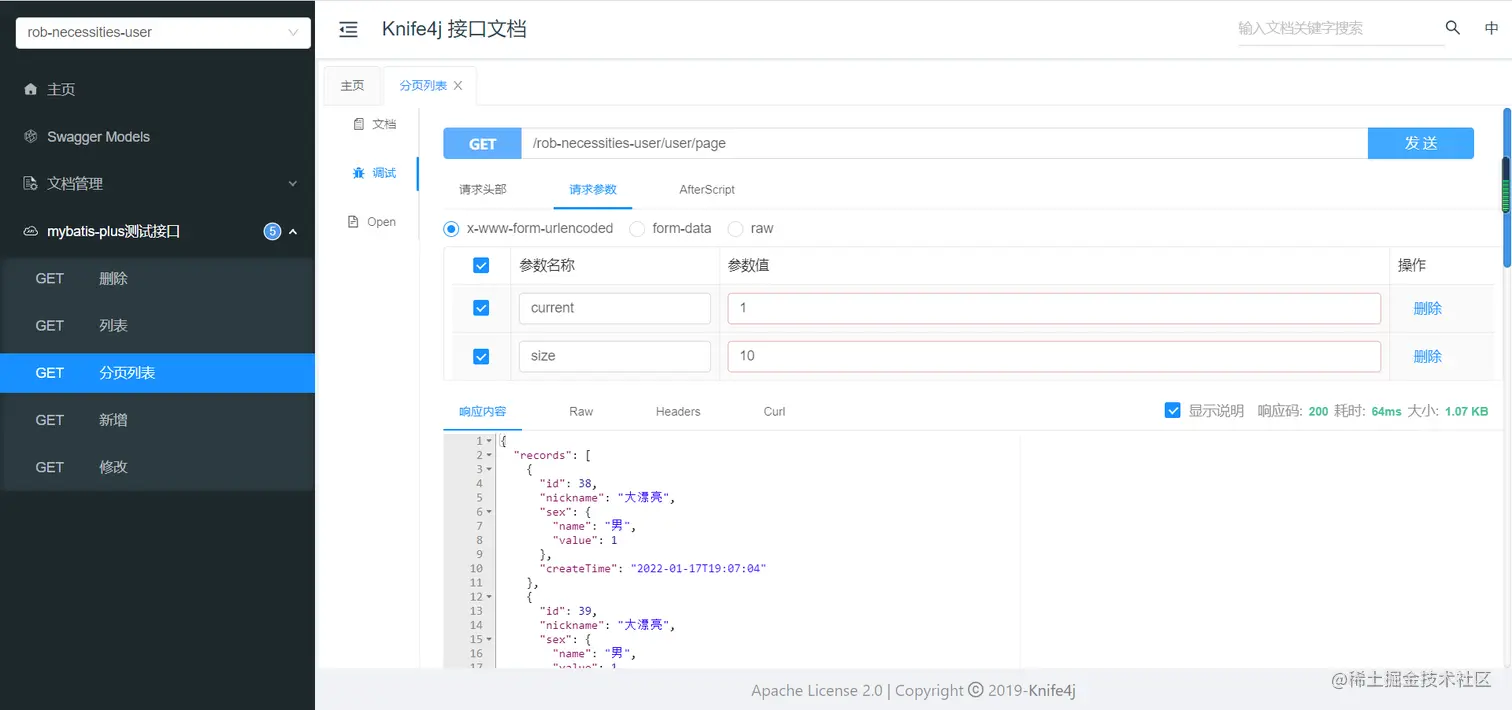Show the 响应内容 response tab

(483, 411)
